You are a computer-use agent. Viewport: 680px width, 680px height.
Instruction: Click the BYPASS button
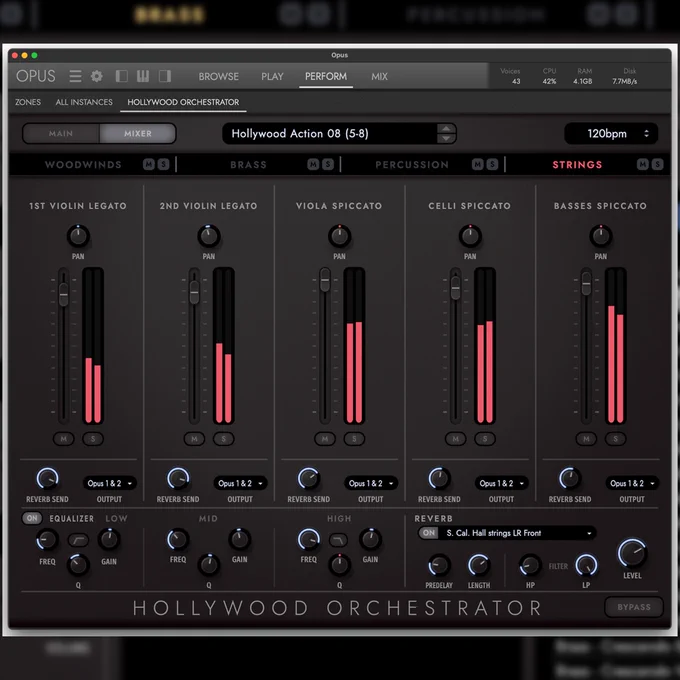point(634,607)
